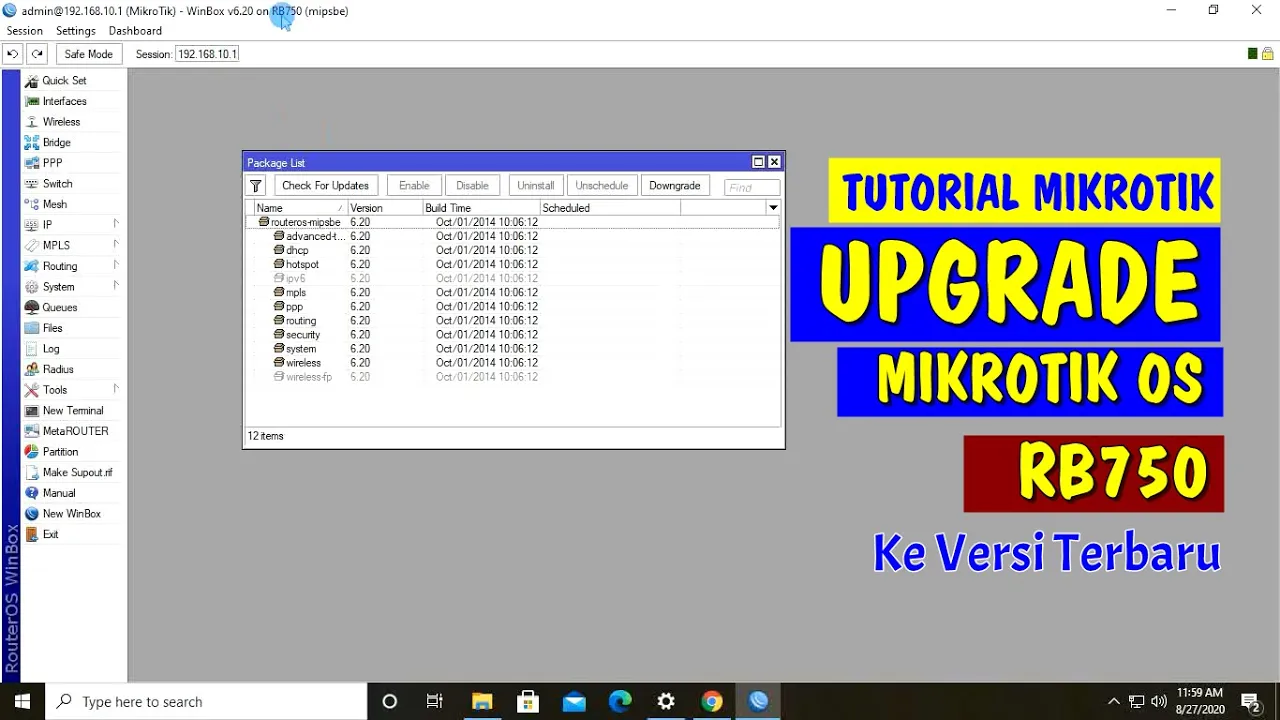
Task: Select the wireless package row
Action: (512, 362)
